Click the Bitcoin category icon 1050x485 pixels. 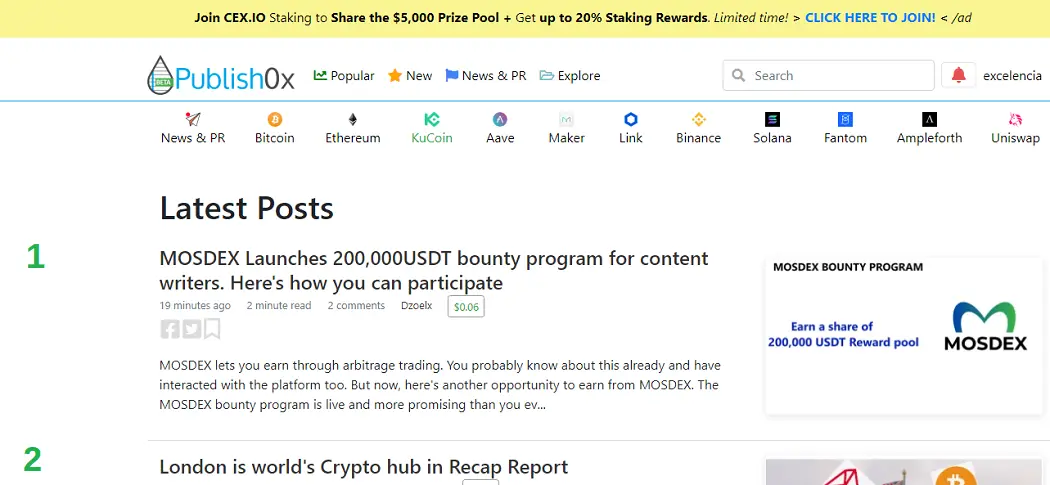[275, 119]
